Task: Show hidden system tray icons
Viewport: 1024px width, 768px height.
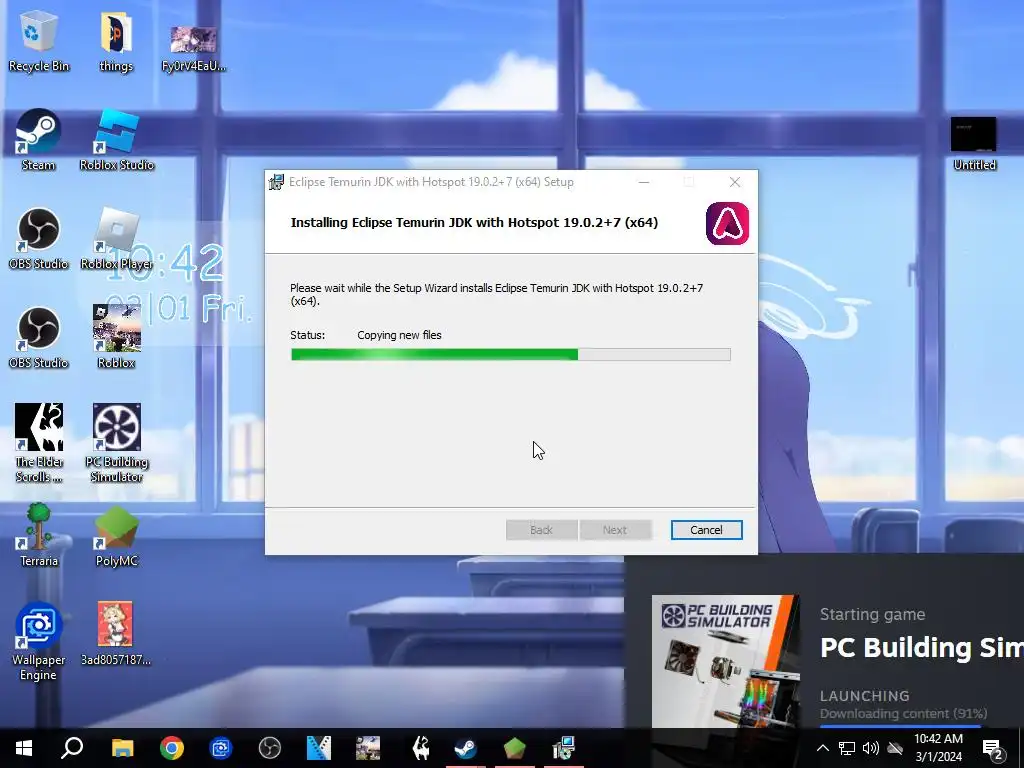Action: [823, 748]
